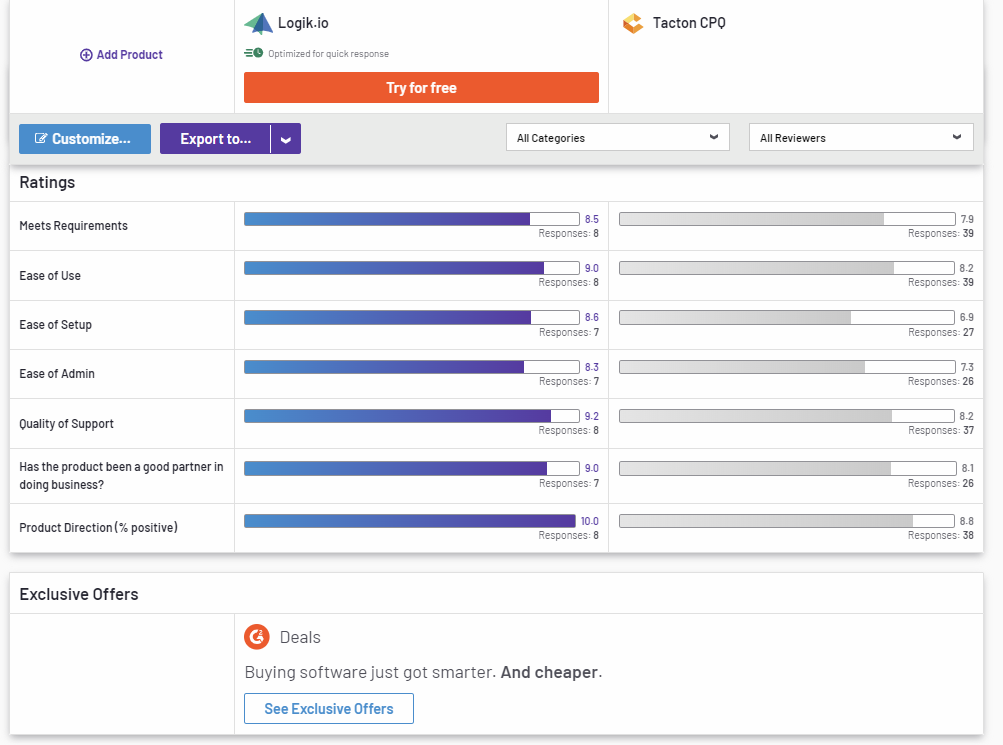The height and width of the screenshot is (745, 1003).
Task: Click the Tacton CPQ 8.1 partner score
Action: tap(967, 468)
